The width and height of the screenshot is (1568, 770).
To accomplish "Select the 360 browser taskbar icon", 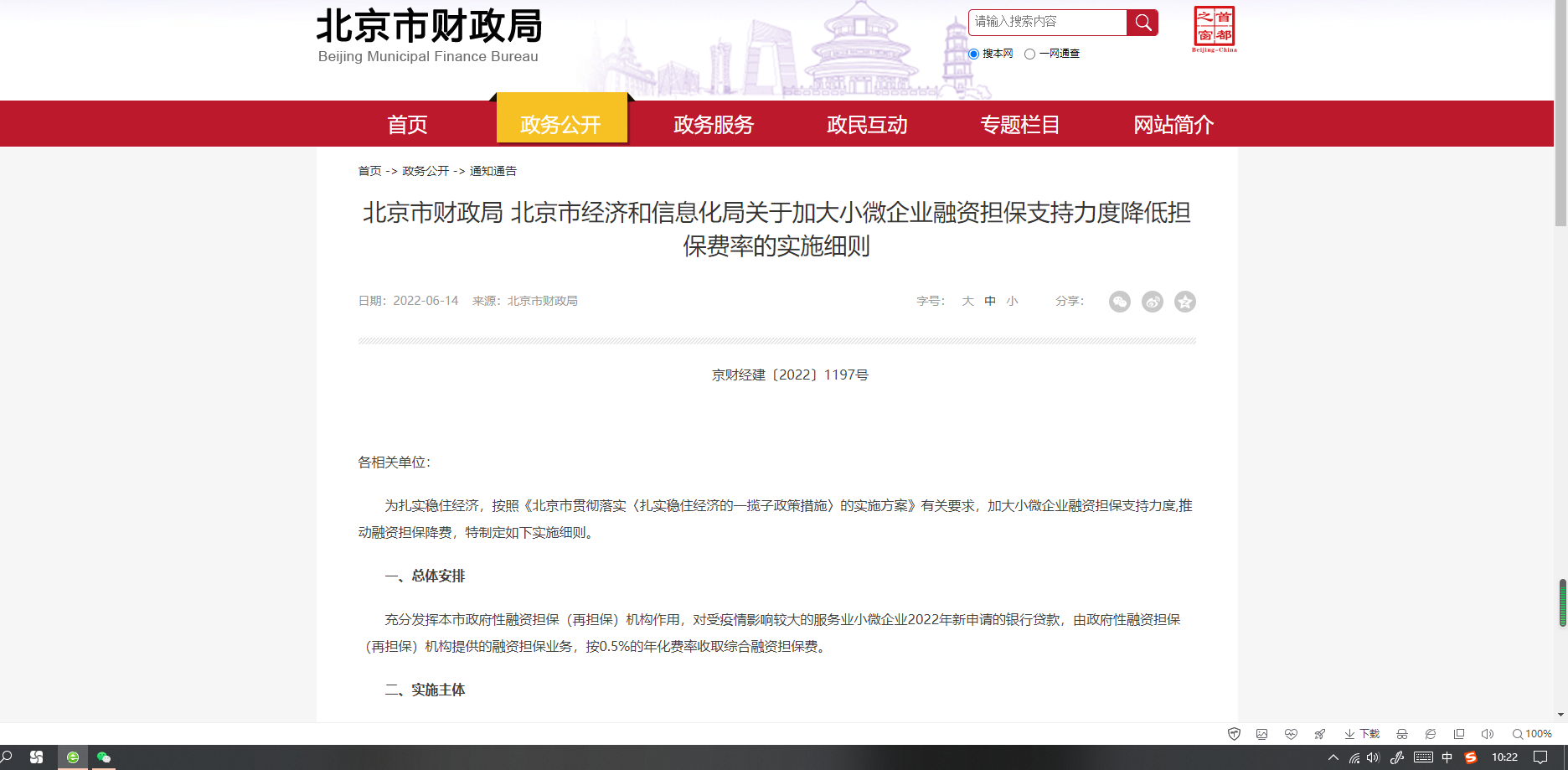I will point(73,757).
